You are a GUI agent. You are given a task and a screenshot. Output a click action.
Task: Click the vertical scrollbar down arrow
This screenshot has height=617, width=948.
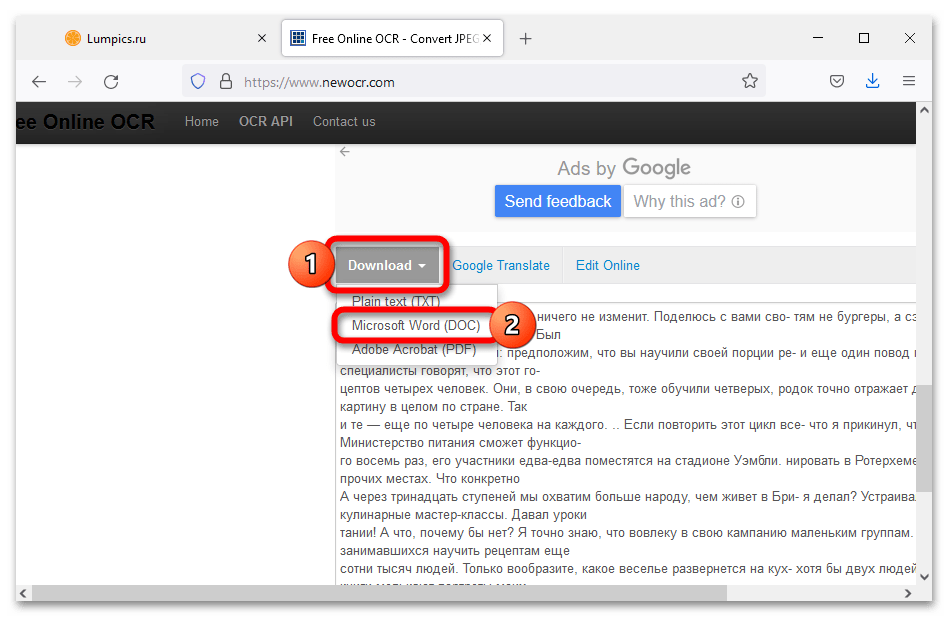[x=924, y=577]
